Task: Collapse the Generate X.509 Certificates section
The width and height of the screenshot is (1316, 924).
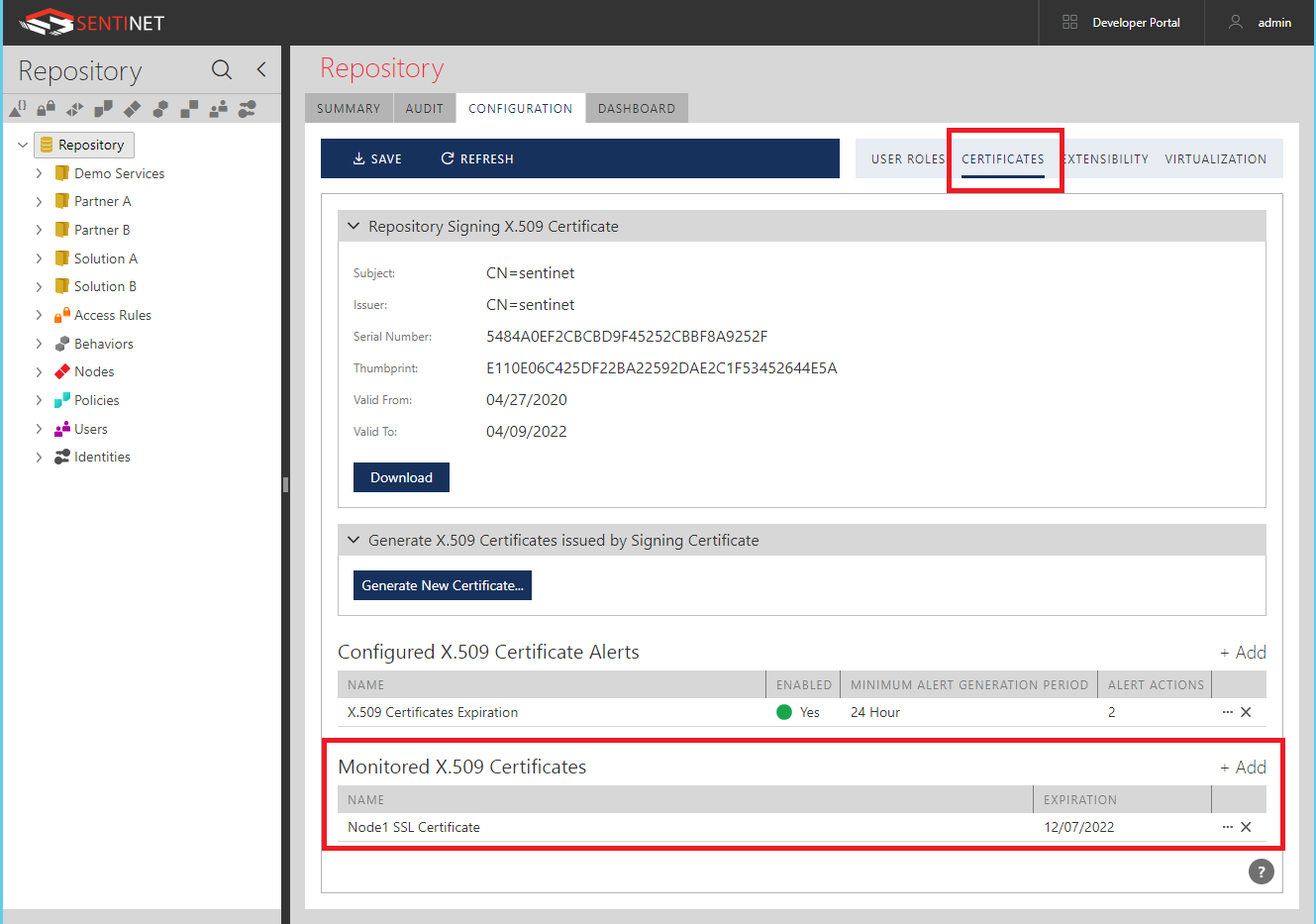Action: (x=354, y=541)
